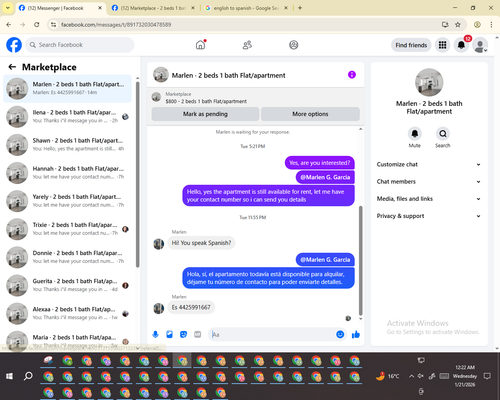Open Shawn conversation in list

click(67, 145)
